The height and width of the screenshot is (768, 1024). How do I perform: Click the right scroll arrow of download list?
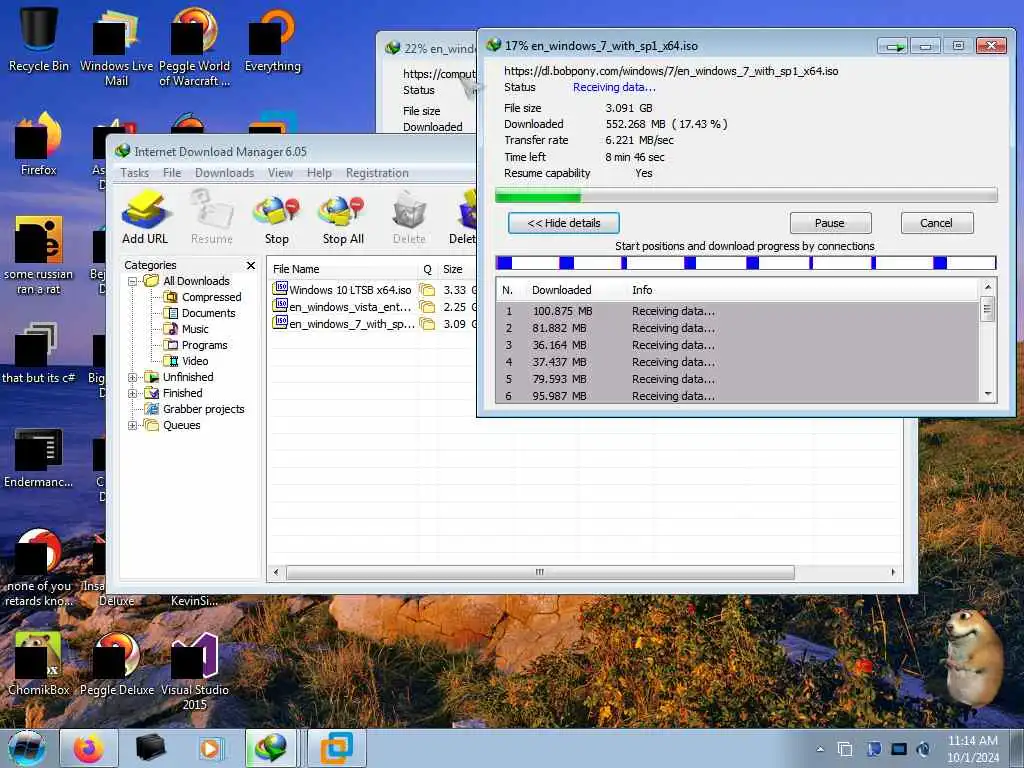[893, 573]
